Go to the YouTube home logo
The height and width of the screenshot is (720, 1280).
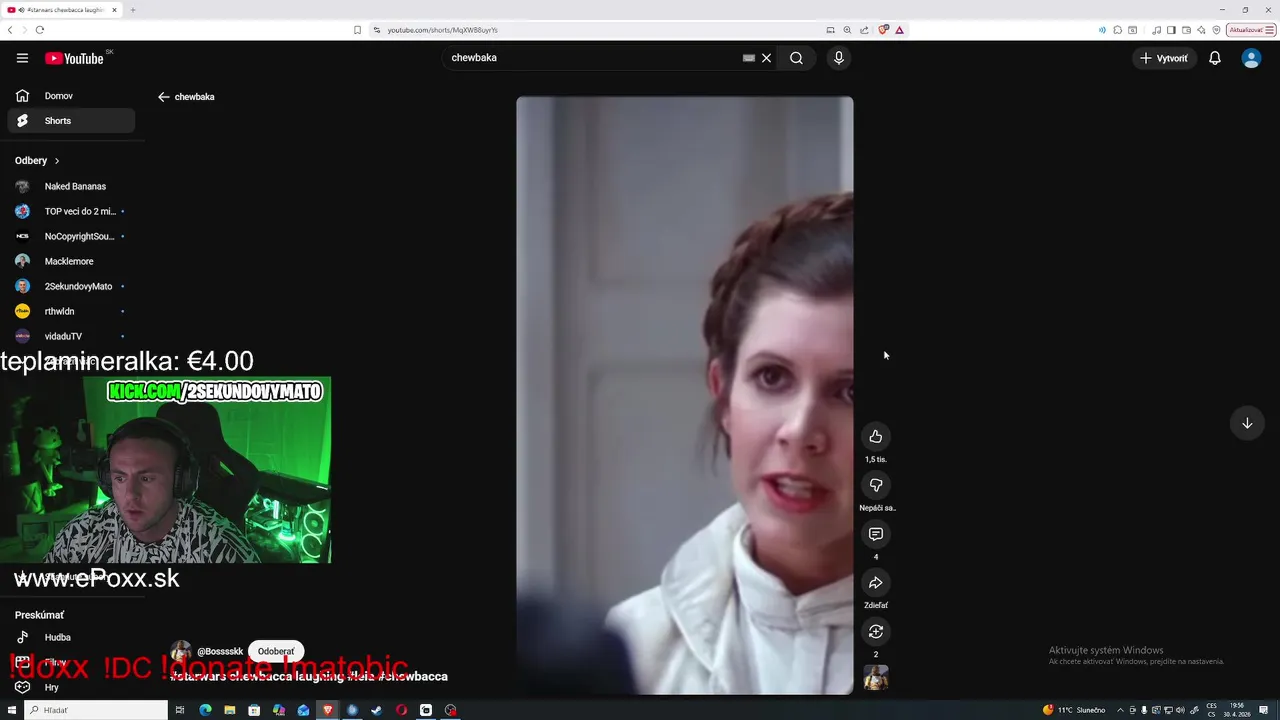74,58
